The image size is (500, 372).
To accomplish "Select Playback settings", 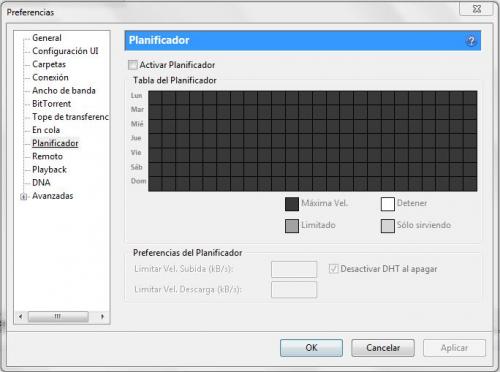I will [49, 169].
